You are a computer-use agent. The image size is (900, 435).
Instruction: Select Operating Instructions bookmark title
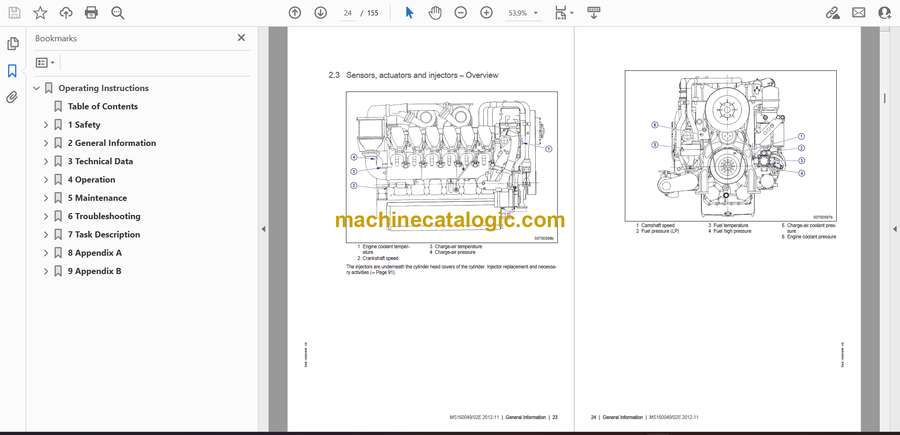click(x=103, y=88)
